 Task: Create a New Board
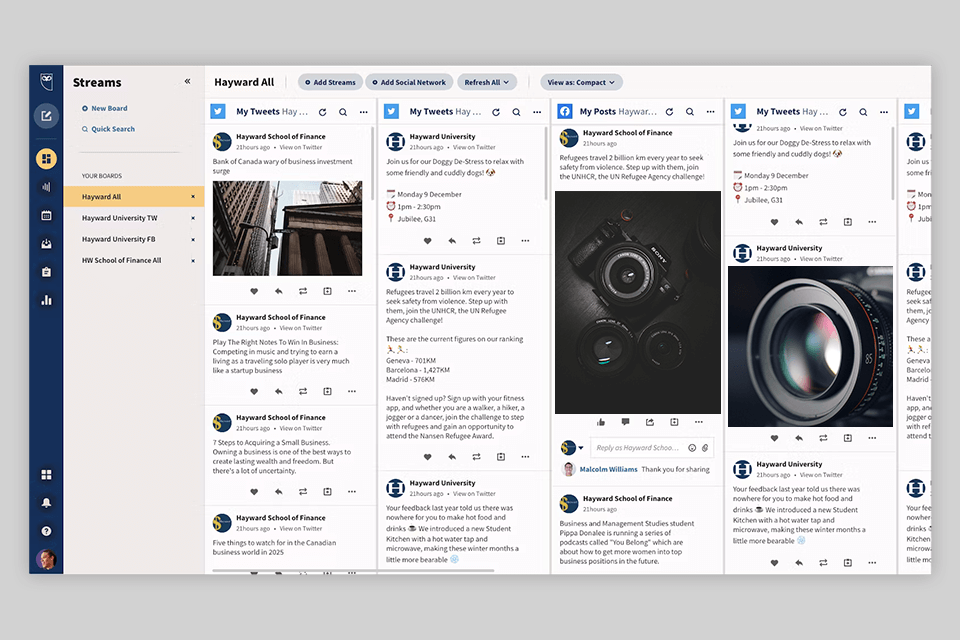[105, 108]
